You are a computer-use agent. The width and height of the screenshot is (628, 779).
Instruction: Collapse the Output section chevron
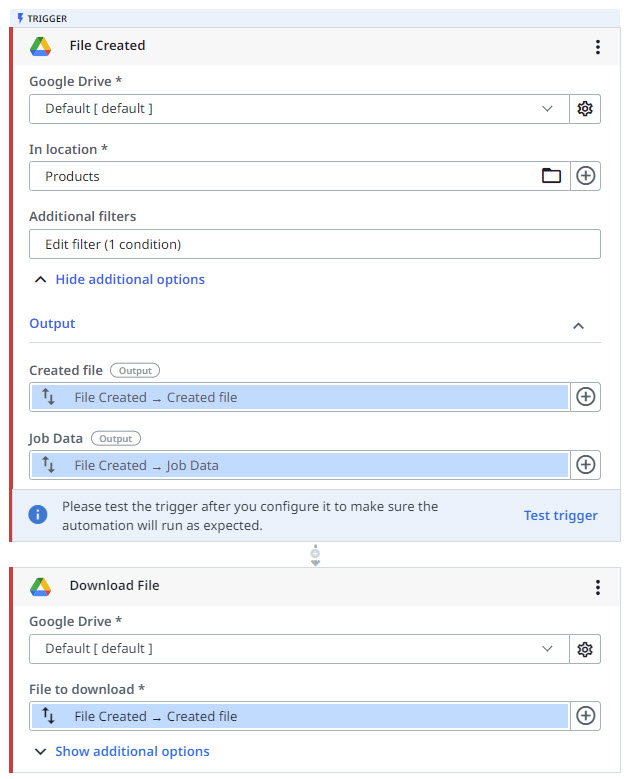coord(578,326)
